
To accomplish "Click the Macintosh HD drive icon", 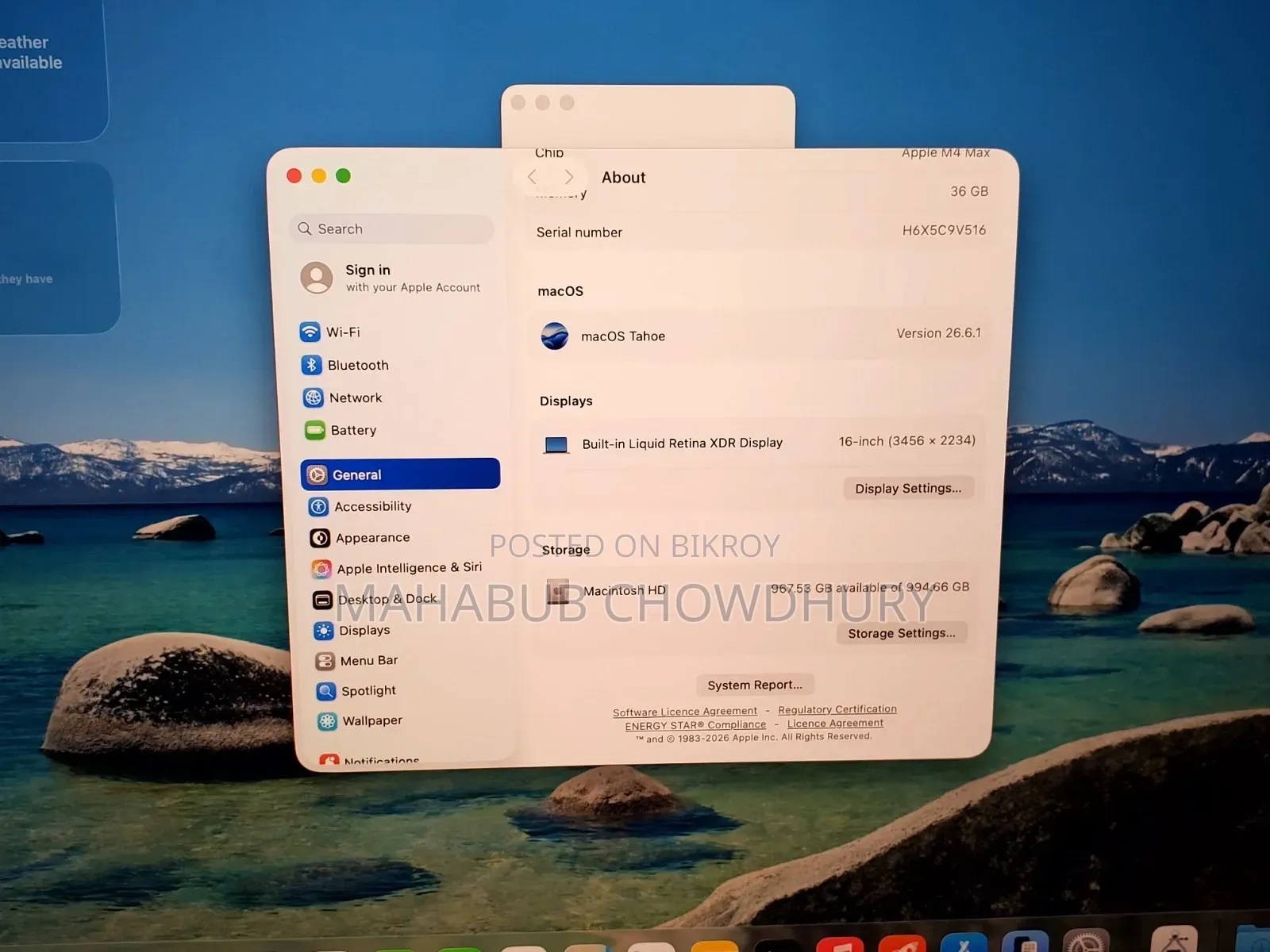I will 559,591.
